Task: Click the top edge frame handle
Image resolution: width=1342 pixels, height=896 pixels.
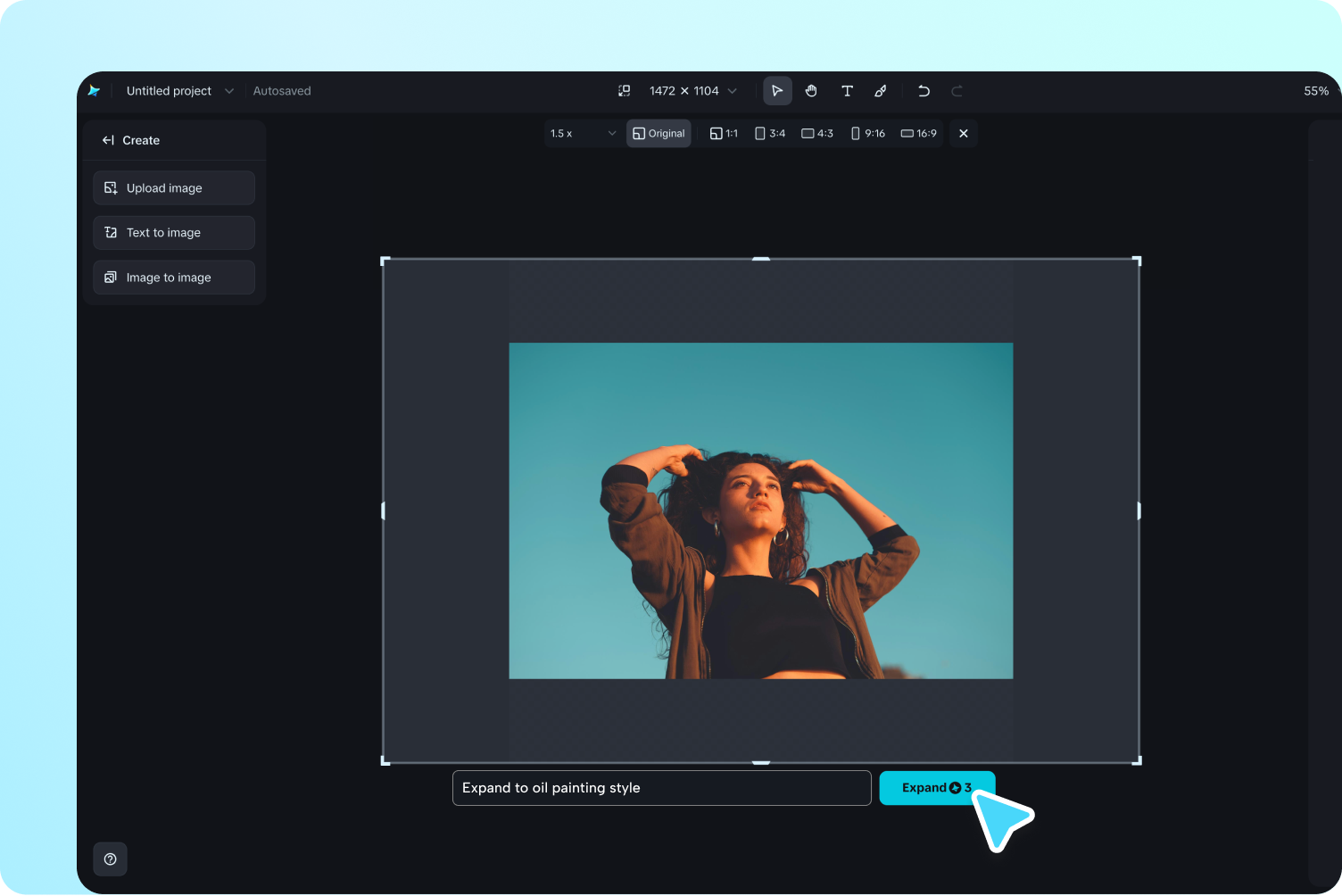Action: 761,259
